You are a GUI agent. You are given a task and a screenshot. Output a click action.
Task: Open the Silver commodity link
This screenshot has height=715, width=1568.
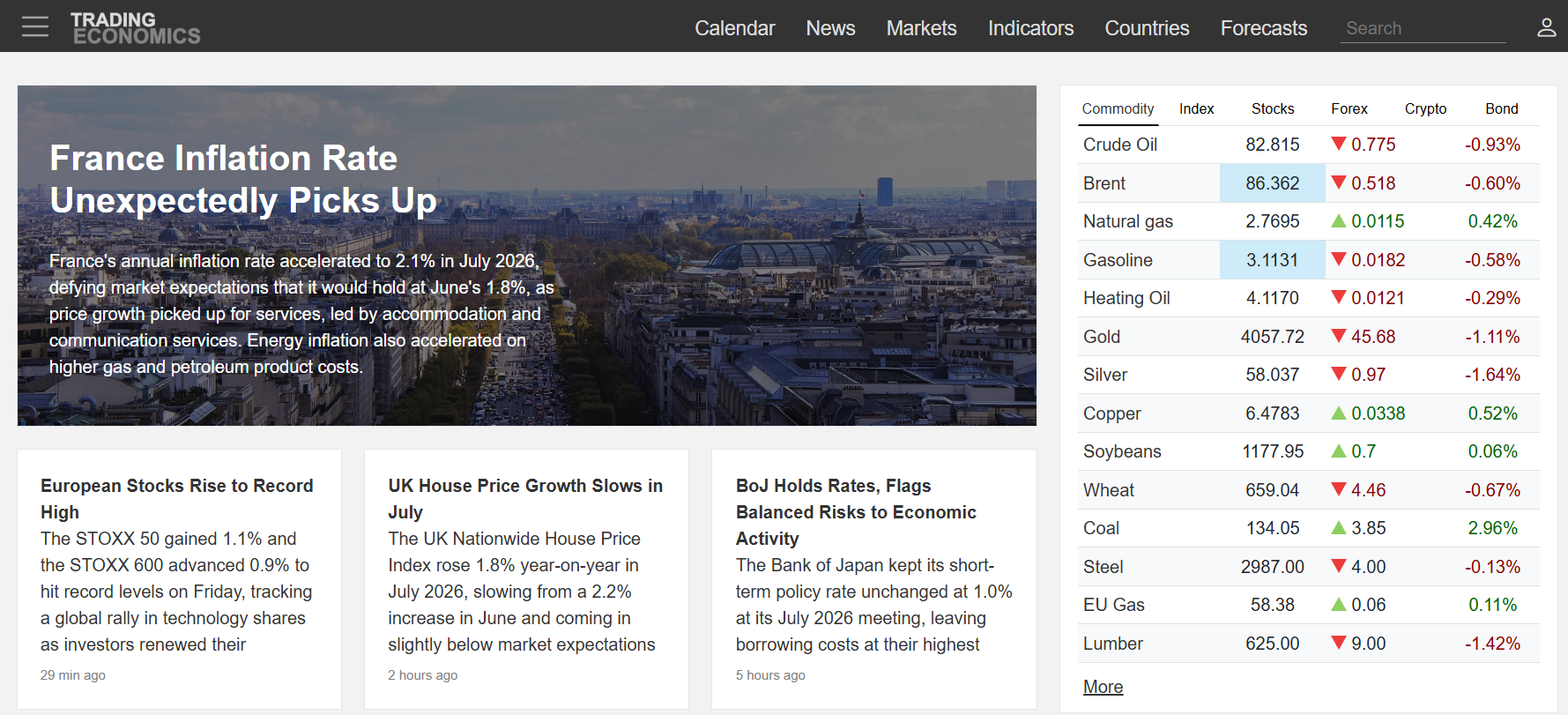[x=1105, y=375]
